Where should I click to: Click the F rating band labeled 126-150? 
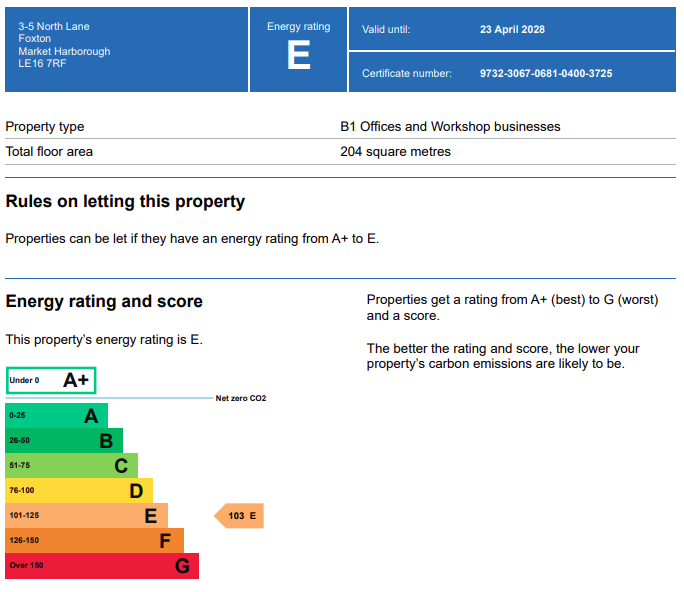(x=94, y=541)
